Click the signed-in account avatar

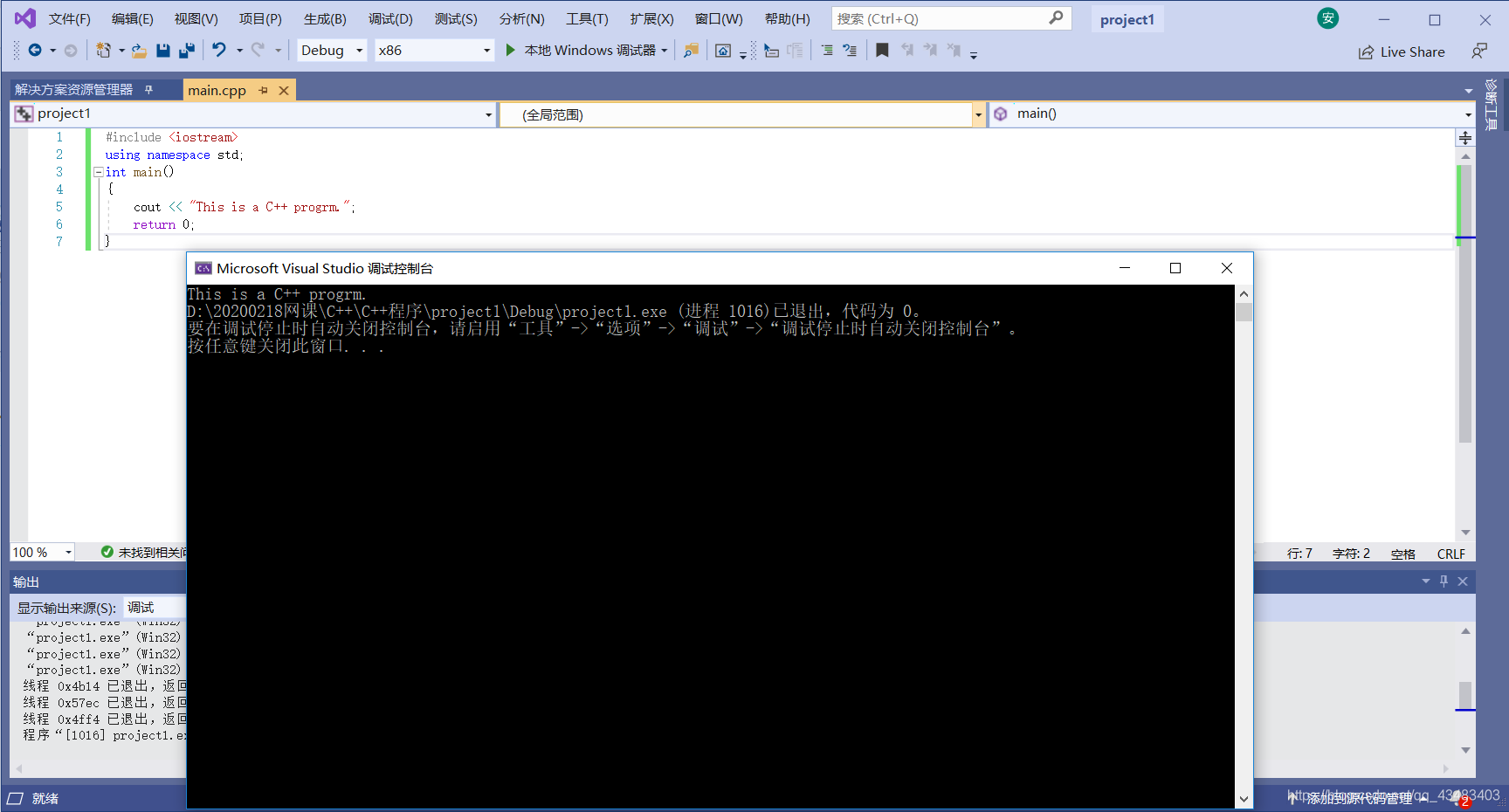(1327, 18)
